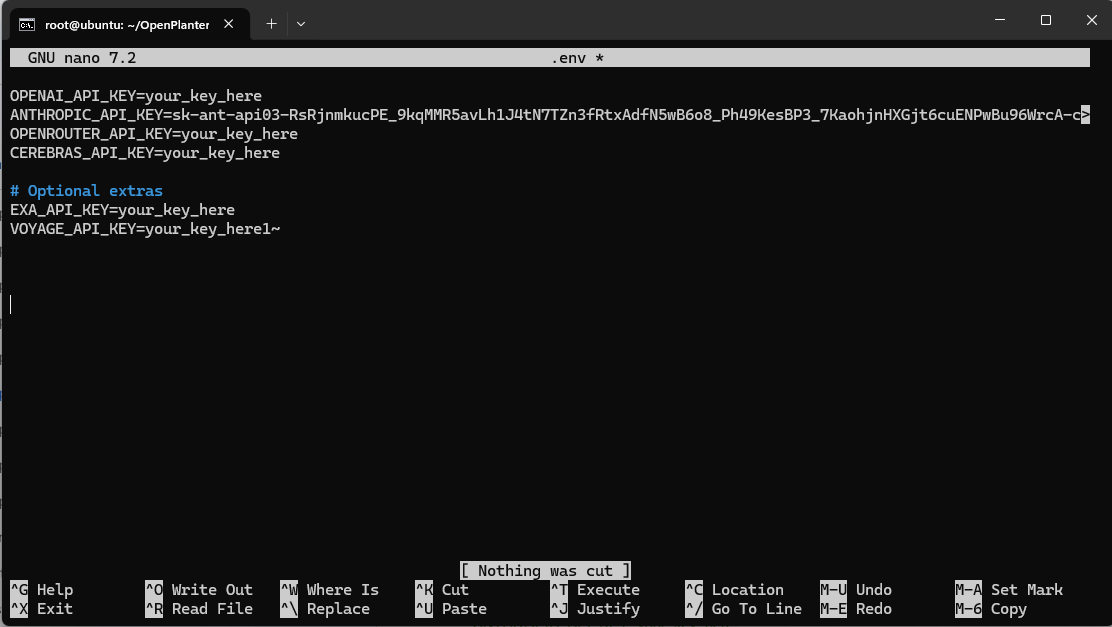1112x627 pixels.
Task: Minimize the terminal window
Action: pos(999,20)
